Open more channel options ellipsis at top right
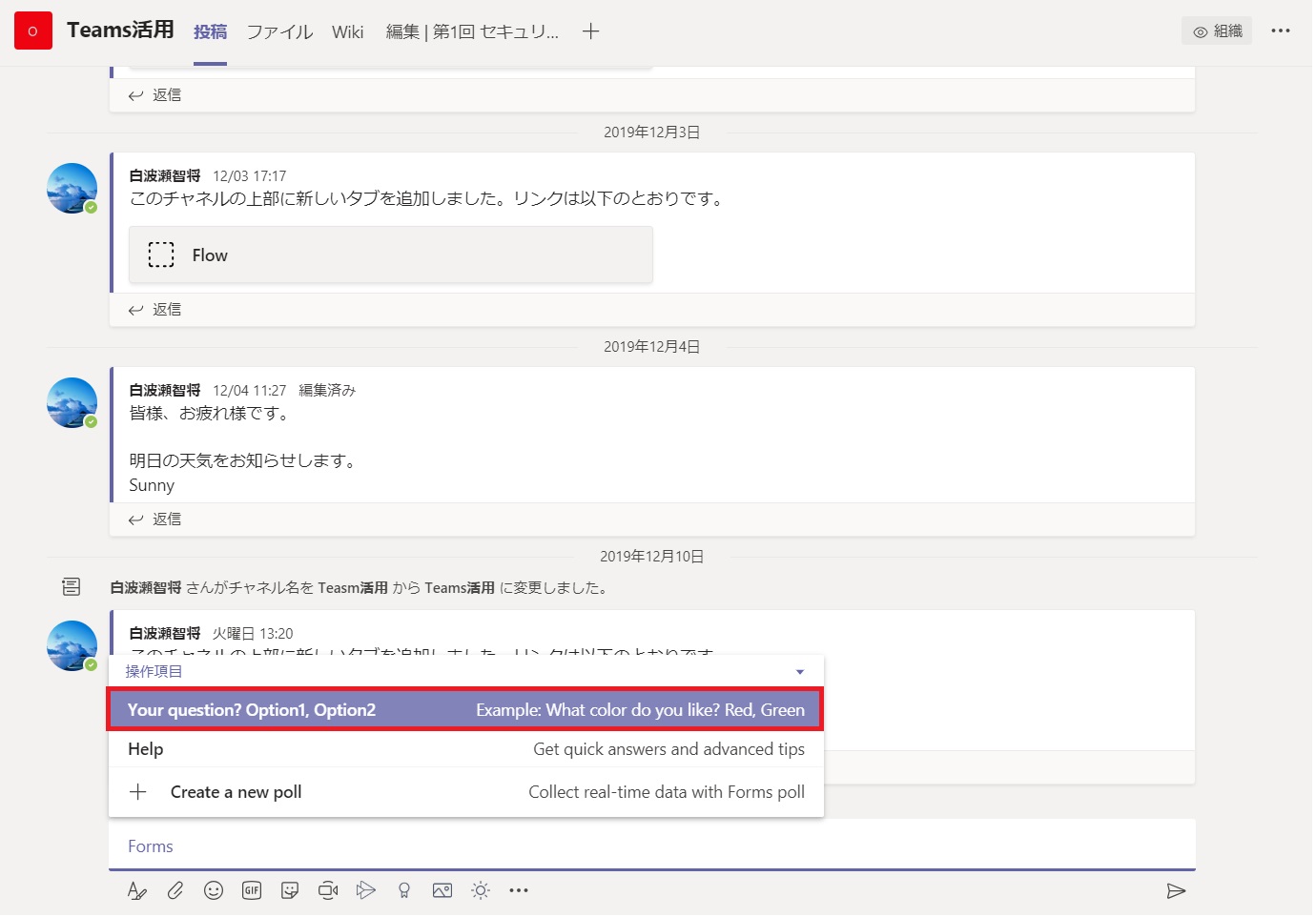 pos(1281,31)
